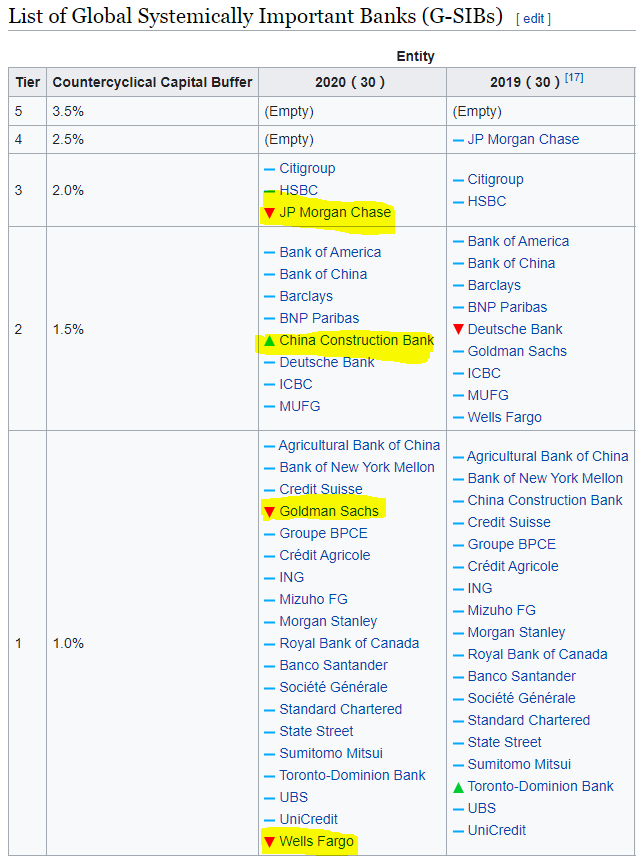This screenshot has height=856, width=636.
Task: Open UniCredit link in 2019 column
Action: coord(497,830)
